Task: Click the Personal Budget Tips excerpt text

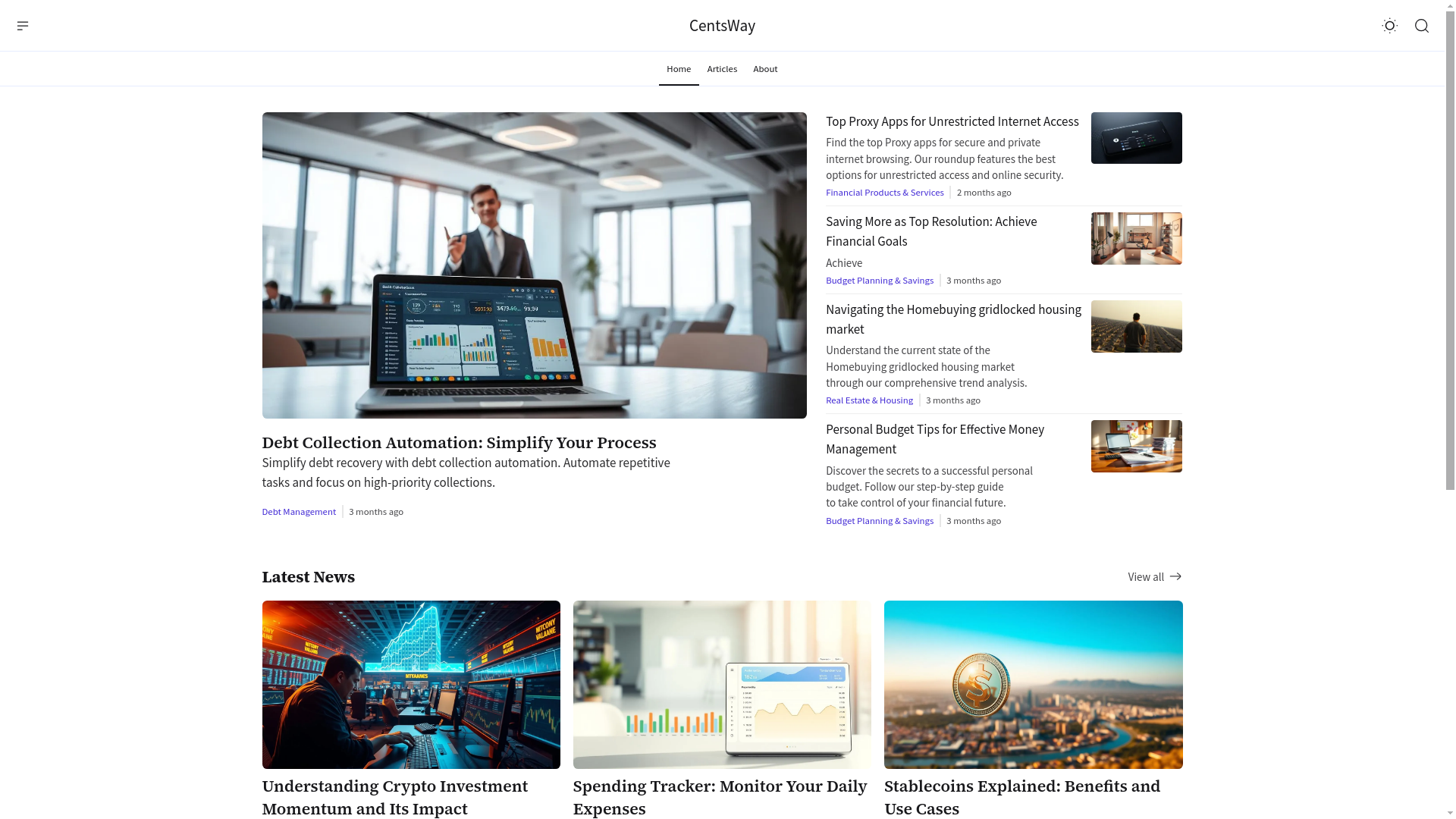Action: point(929,487)
